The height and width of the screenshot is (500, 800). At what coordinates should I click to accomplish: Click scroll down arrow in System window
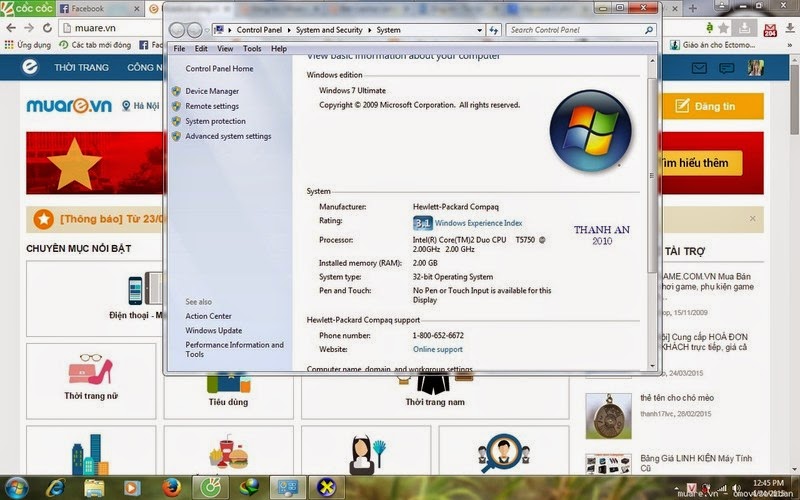pyautogui.click(x=652, y=366)
